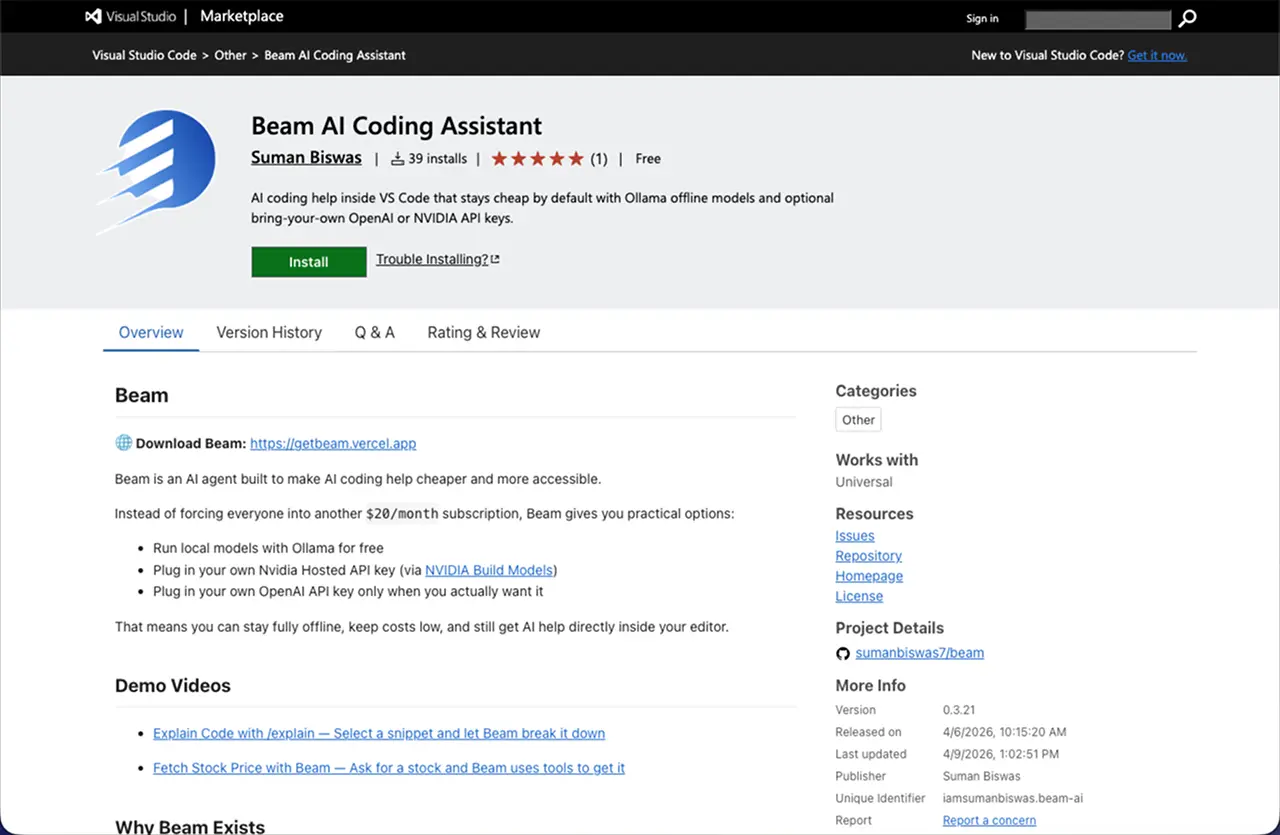
Task: Focus the Marketplace search input field
Action: coord(1098,19)
